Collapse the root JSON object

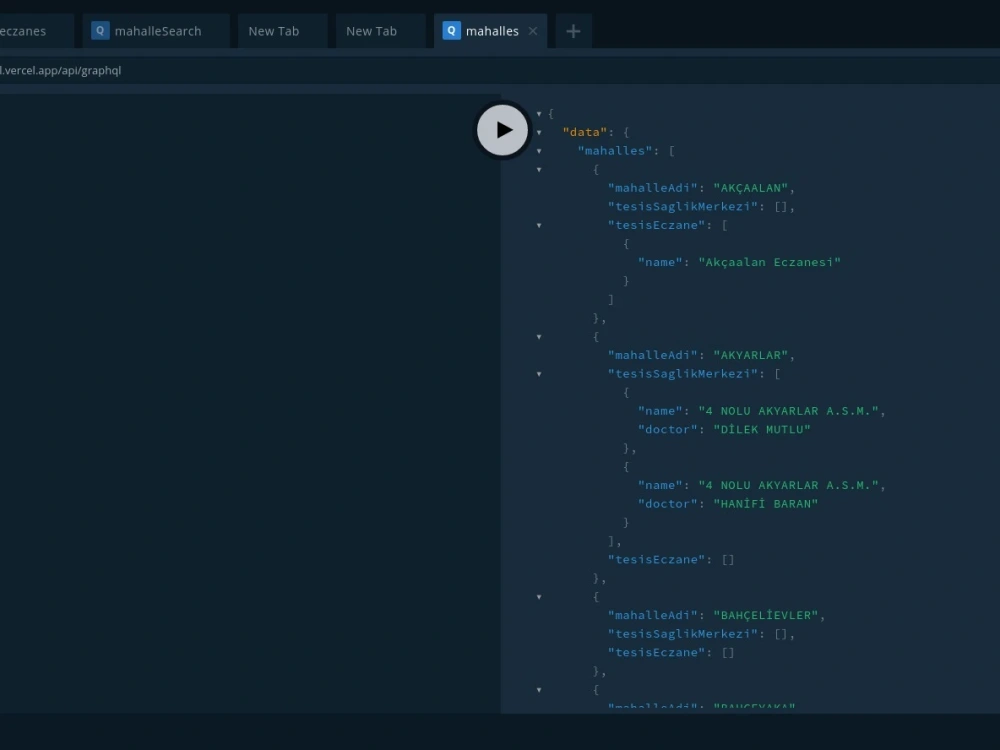[539, 113]
